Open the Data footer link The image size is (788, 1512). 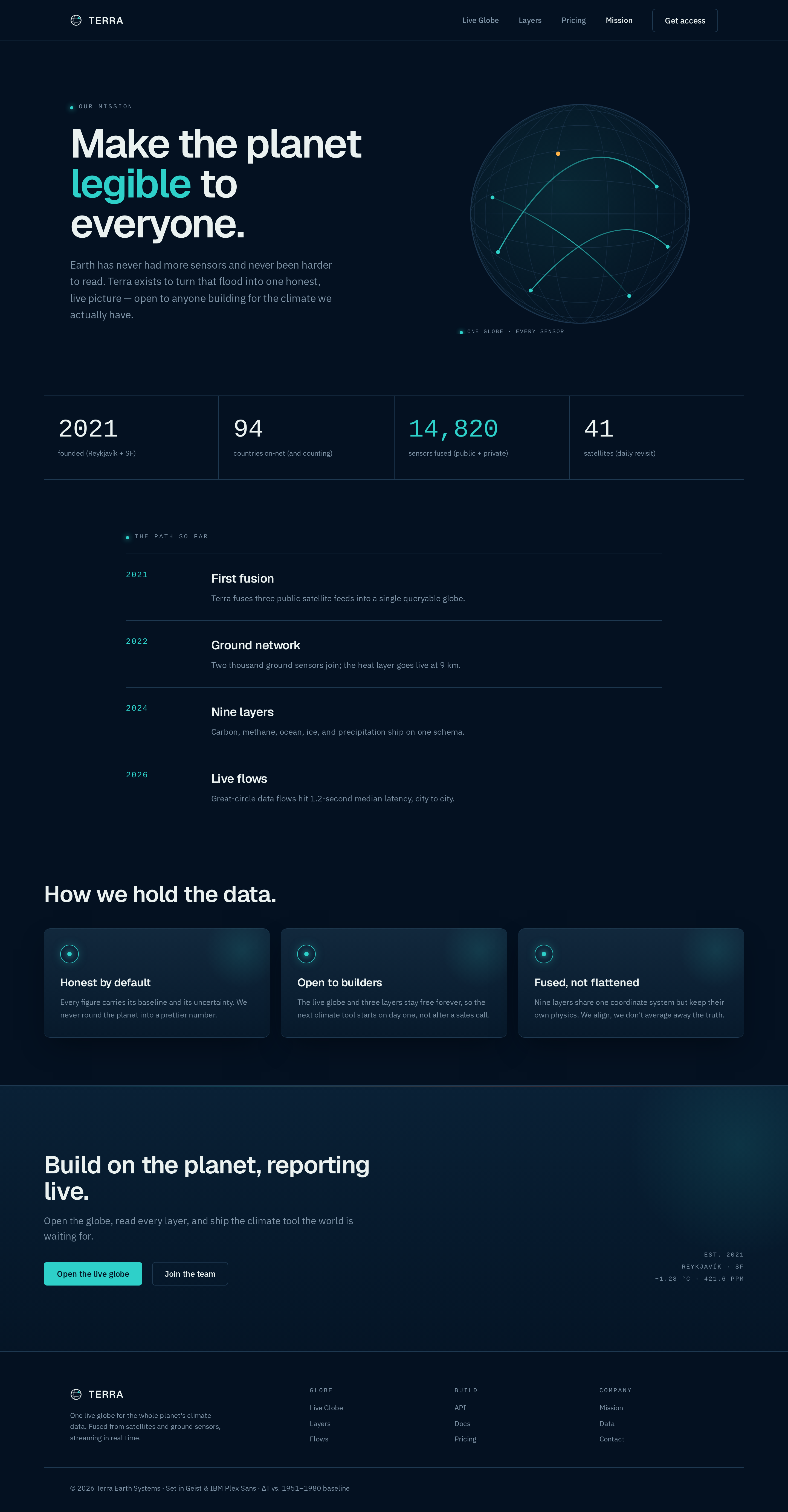pos(607,1423)
